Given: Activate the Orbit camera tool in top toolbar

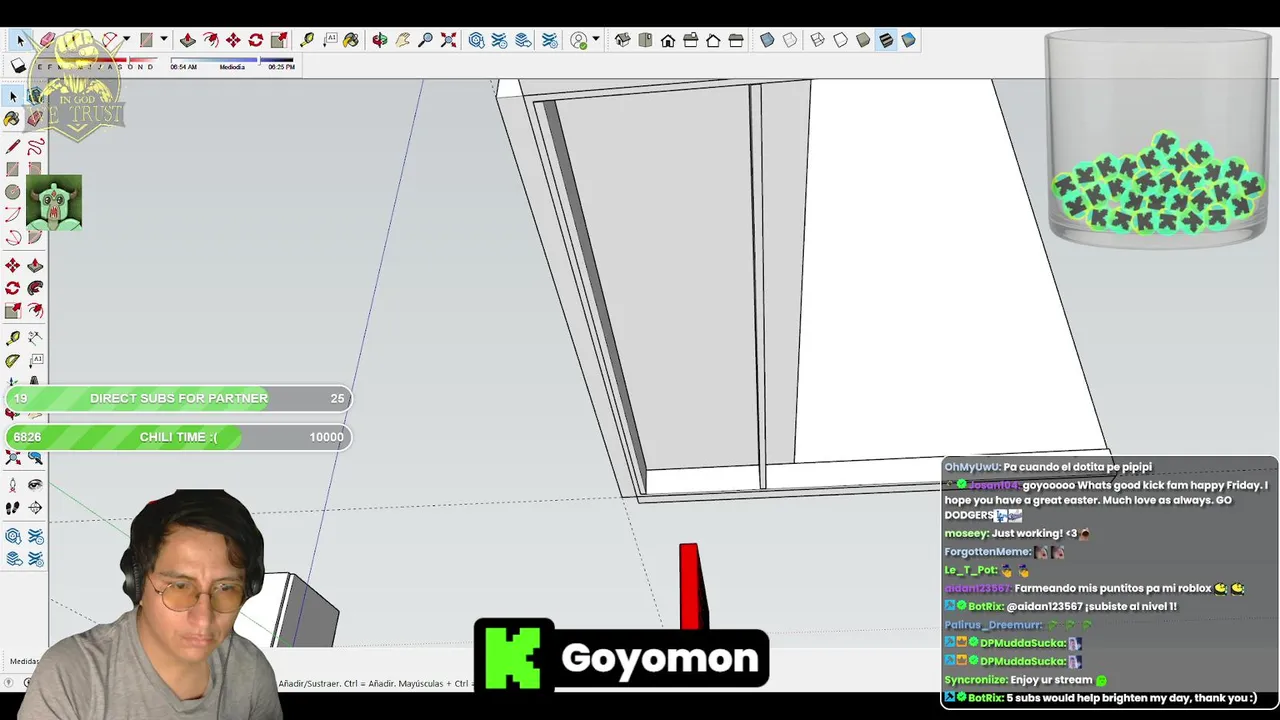Looking at the screenshot, I should tap(379, 40).
